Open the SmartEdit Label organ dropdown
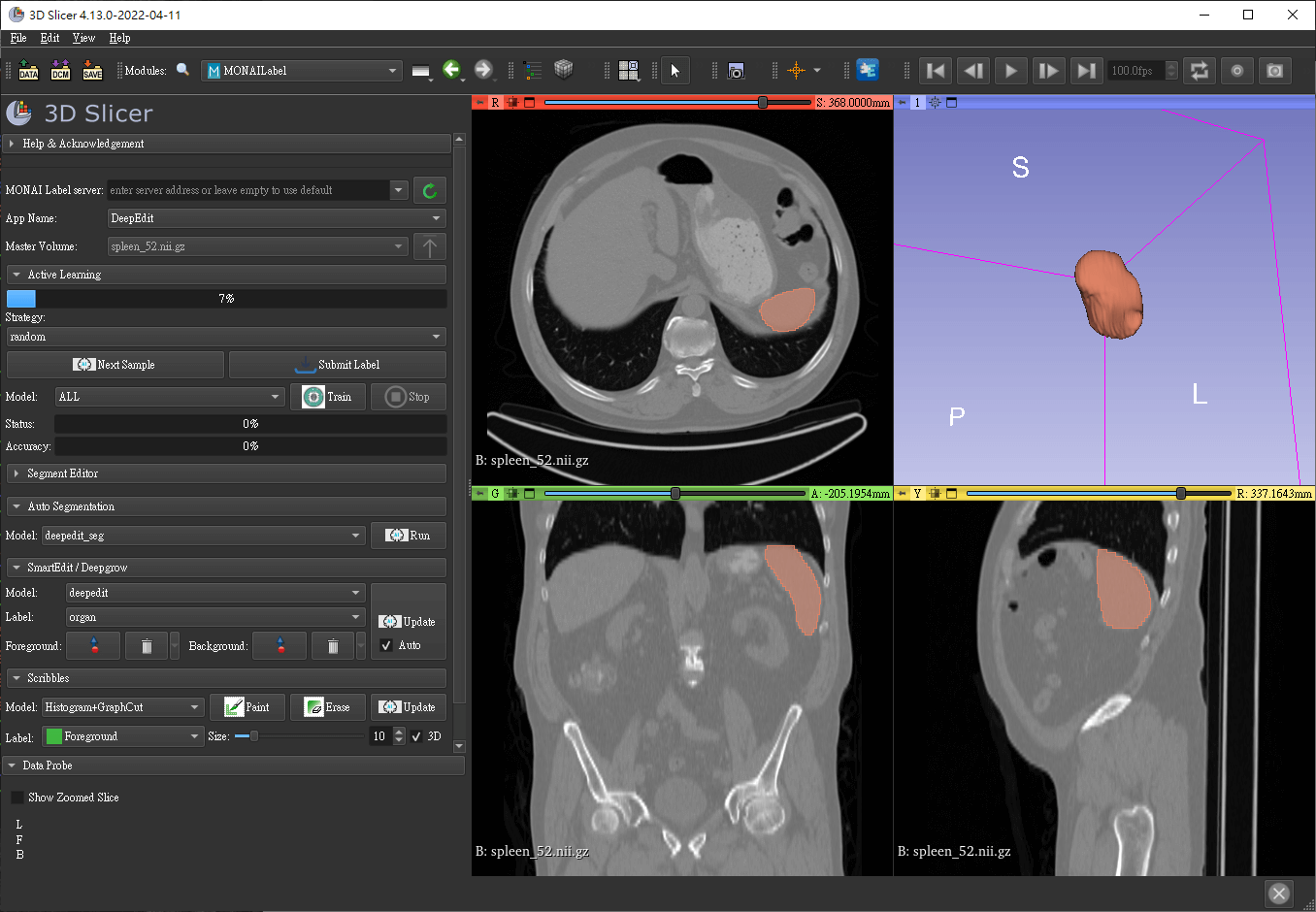This screenshot has height=912, width=1316. click(x=215, y=617)
